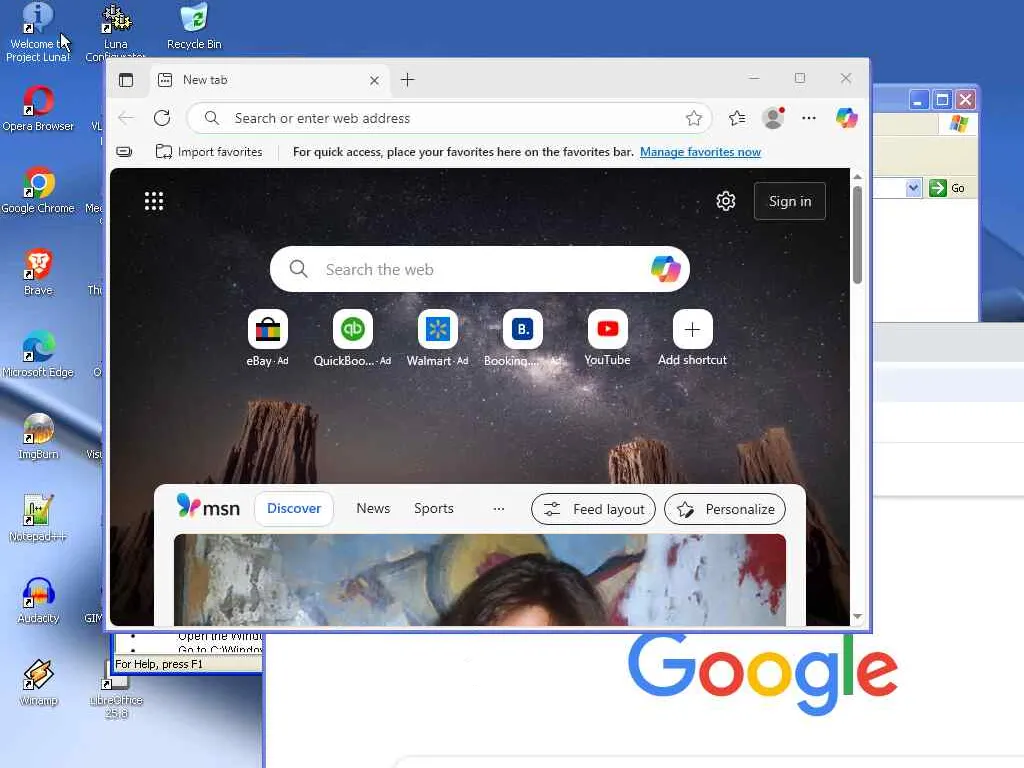Click the Edge page vertical scrollbar
1024x768 pixels.
tap(857, 235)
